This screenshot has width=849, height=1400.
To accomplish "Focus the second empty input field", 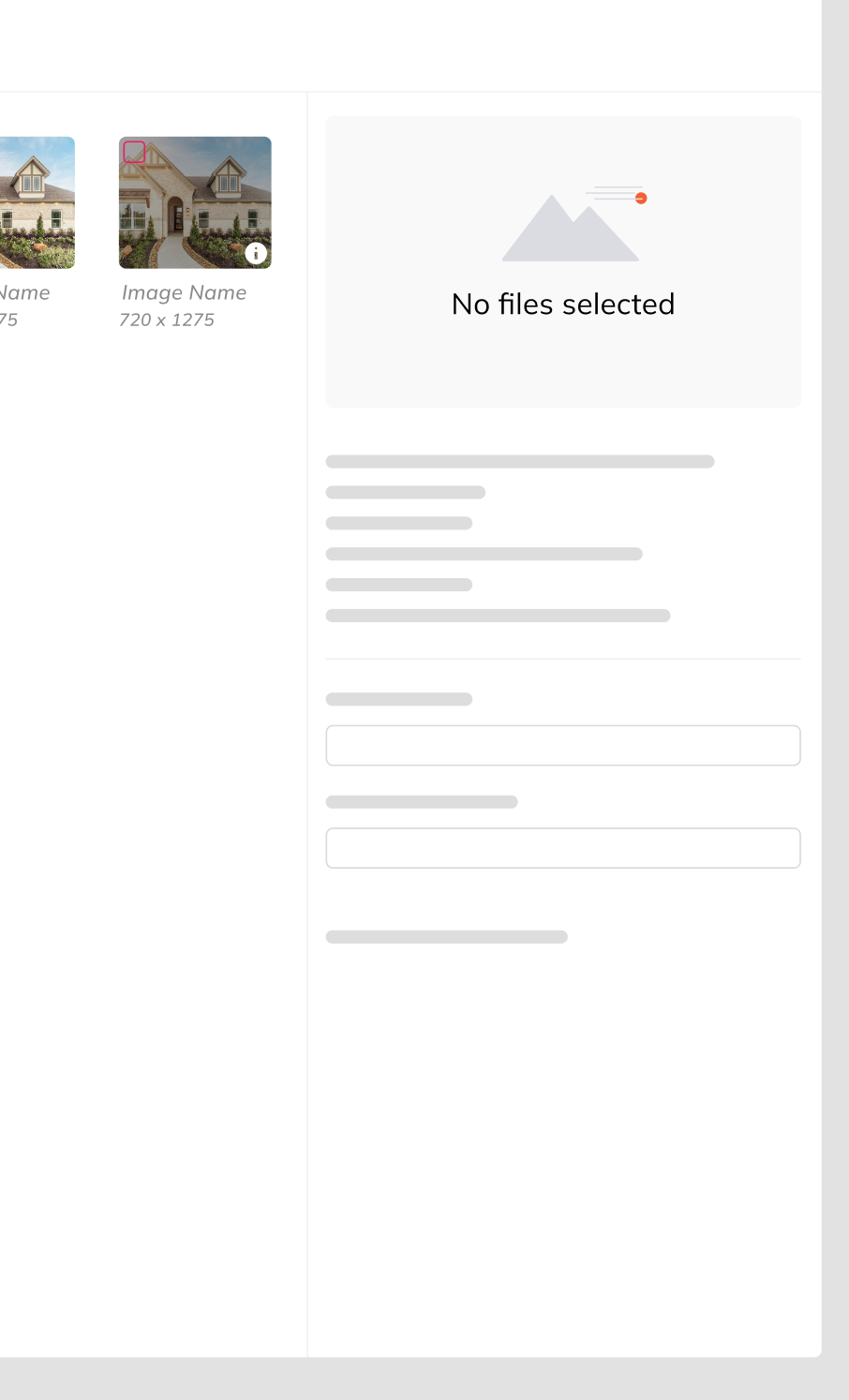I will pos(563,848).
